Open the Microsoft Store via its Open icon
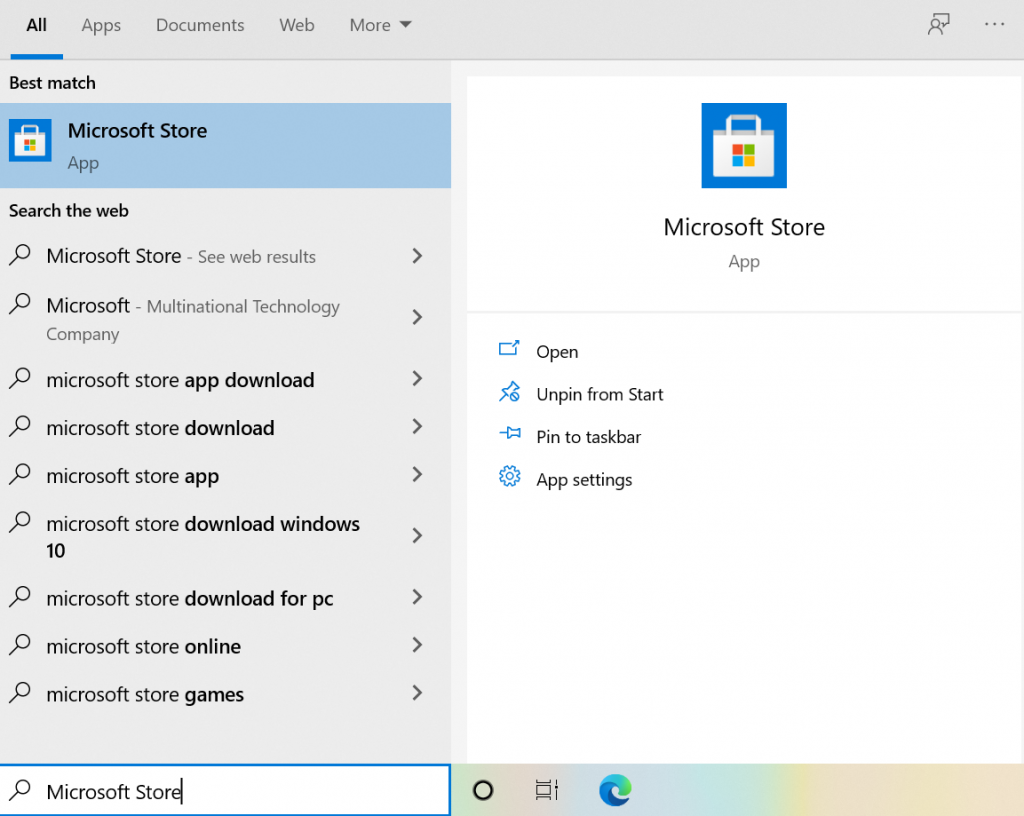 click(510, 351)
